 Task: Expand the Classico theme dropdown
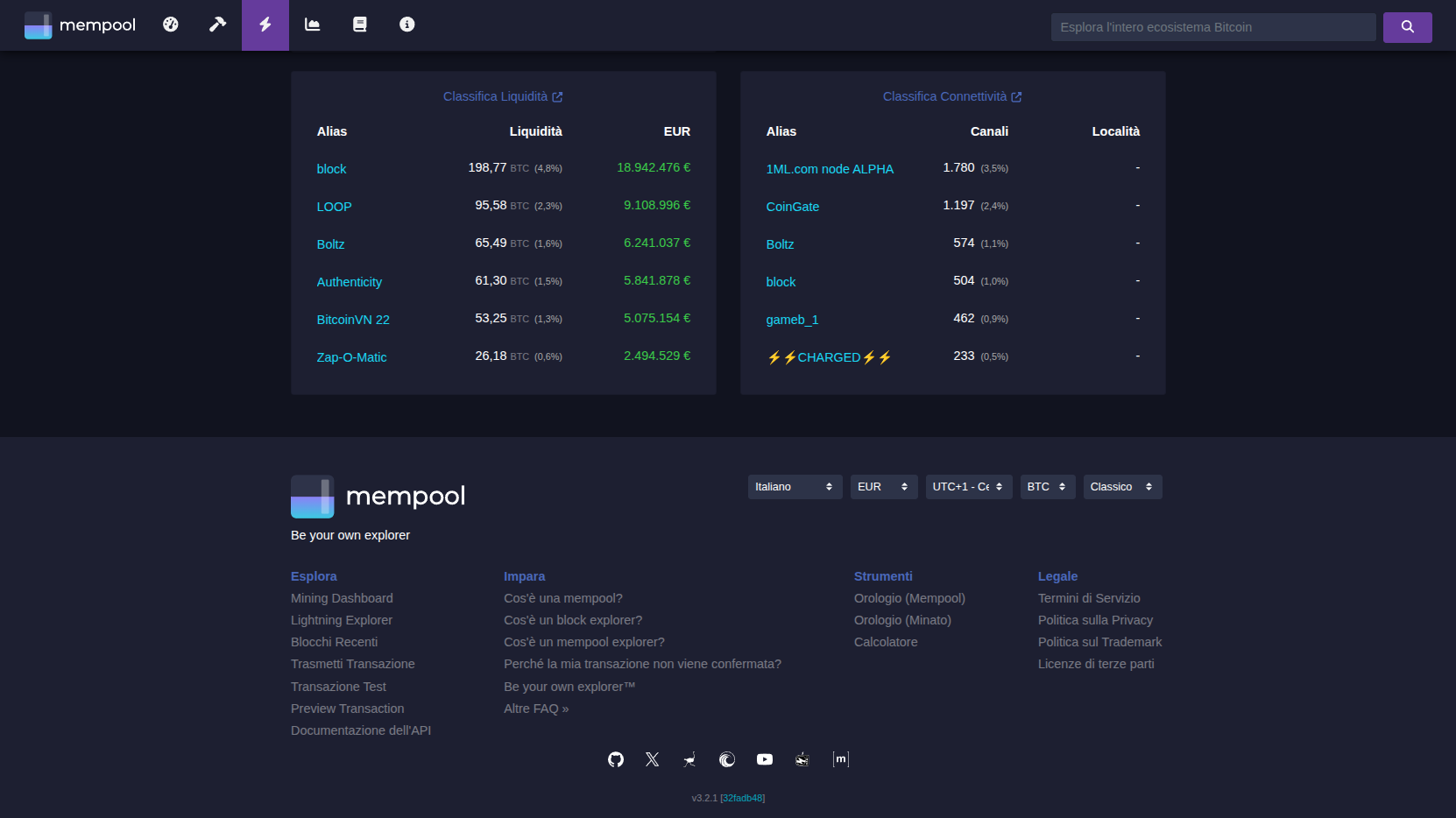pyautogui.click(x=1122, y=487)
